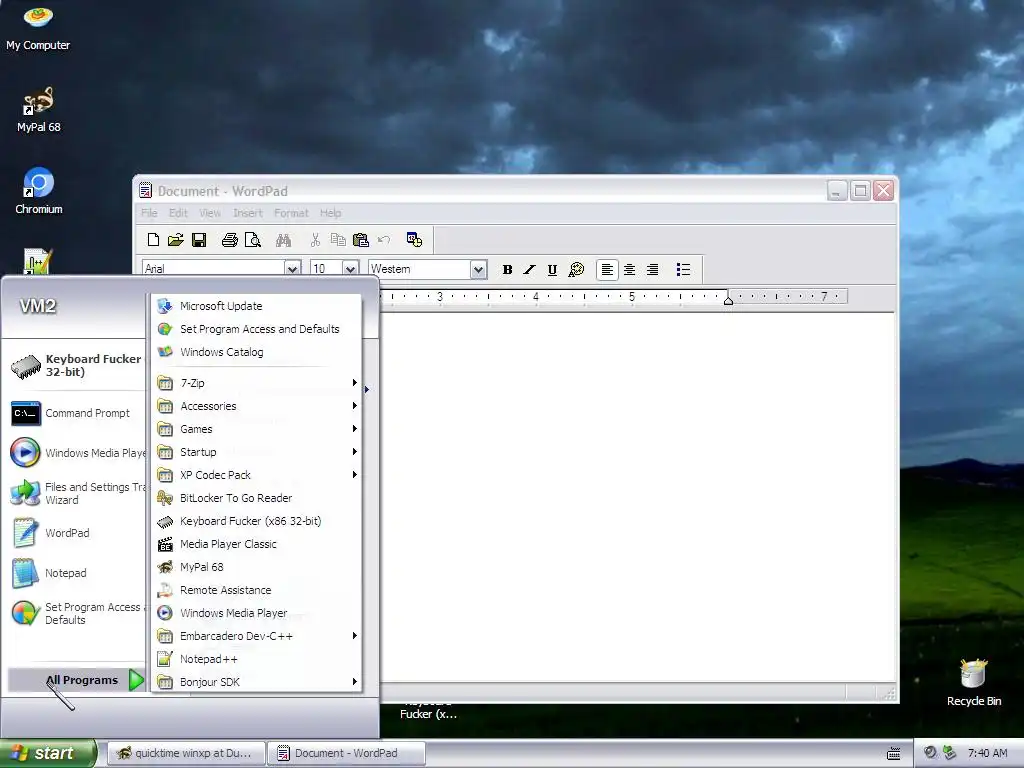Screen dimensions: 1024x768
Task: Click the All Programs button
Action: coord(76,680)
